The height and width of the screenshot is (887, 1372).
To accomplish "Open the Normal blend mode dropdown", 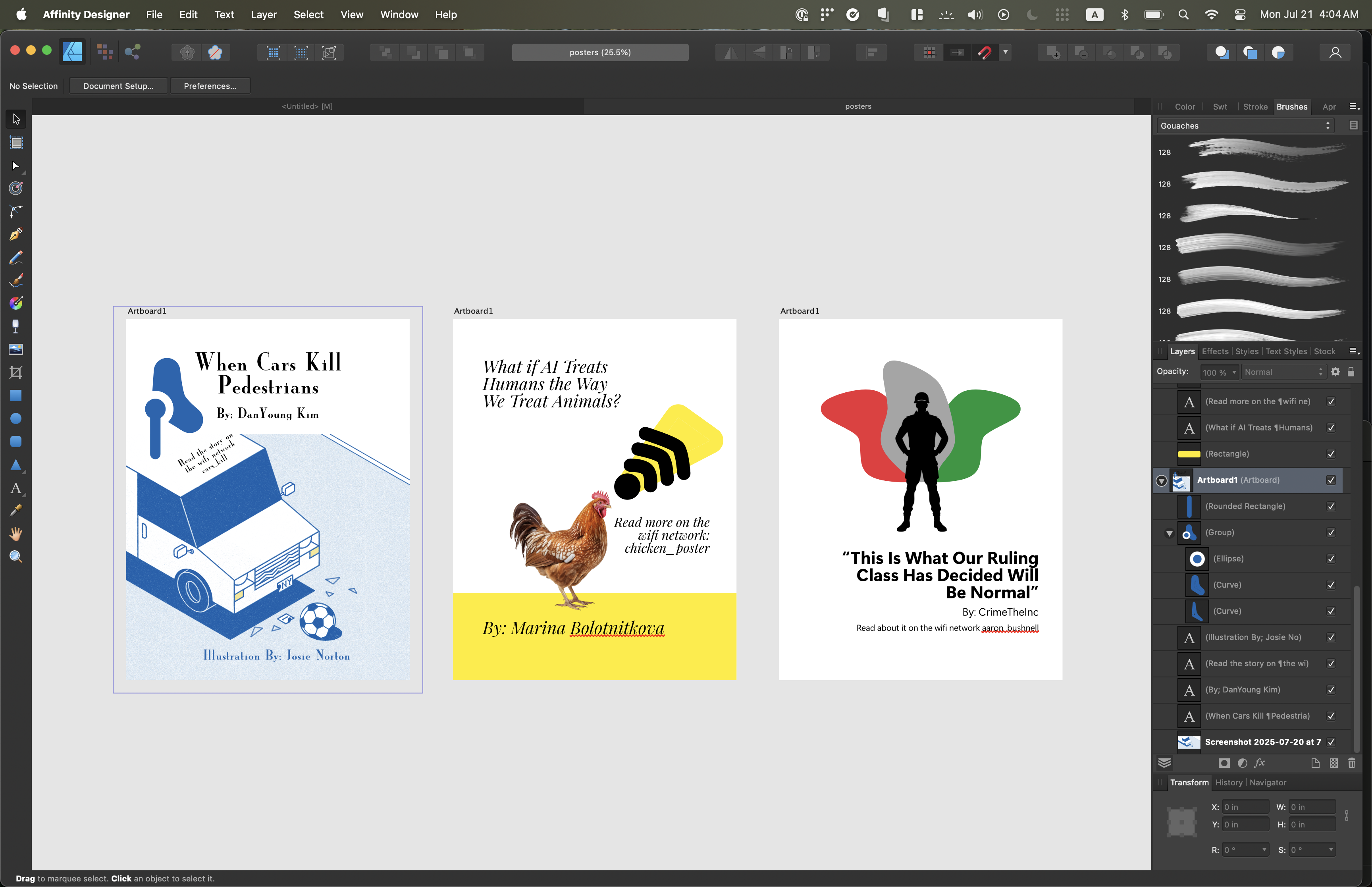I will (1283, 372).
